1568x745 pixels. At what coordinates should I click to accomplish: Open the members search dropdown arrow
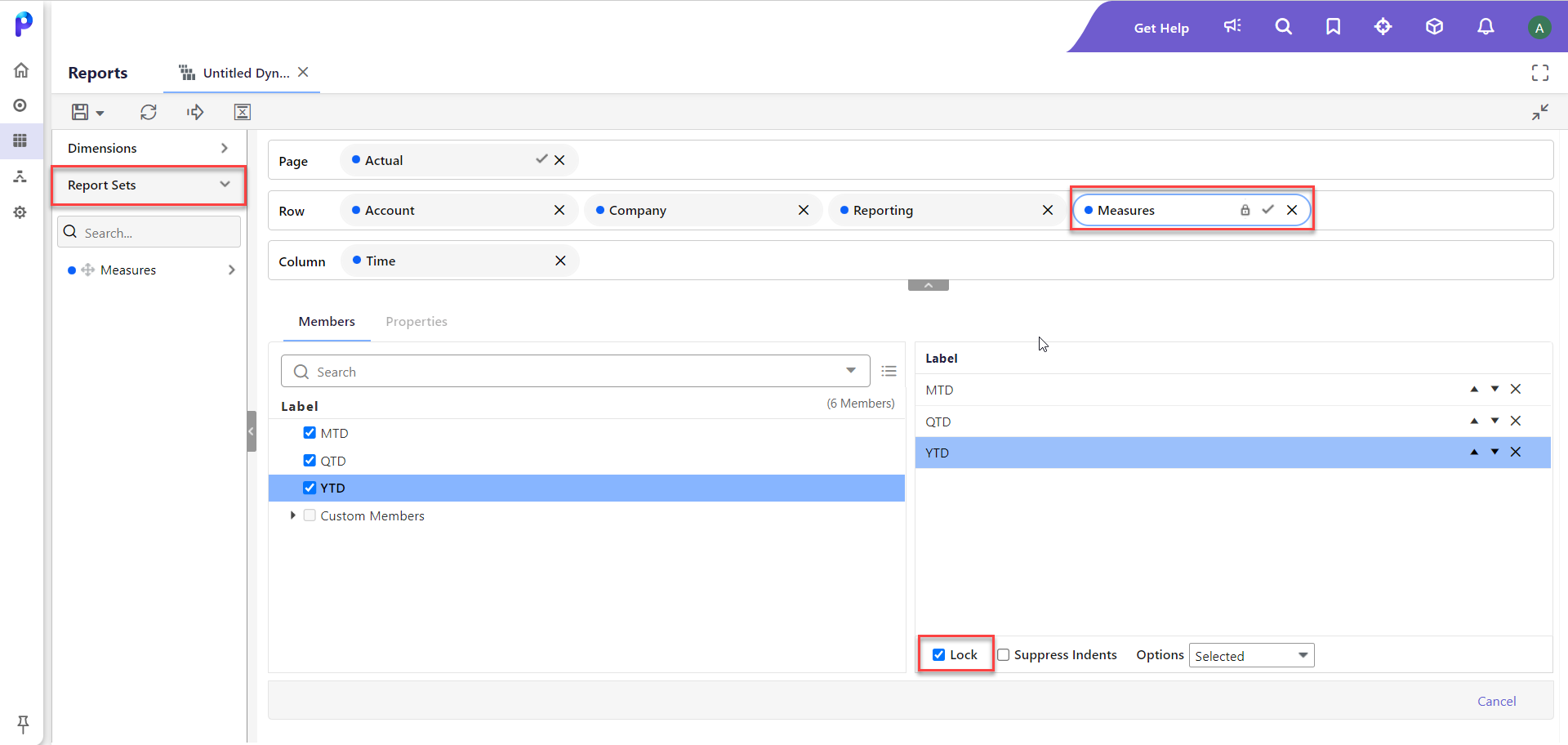pos(851,370)
